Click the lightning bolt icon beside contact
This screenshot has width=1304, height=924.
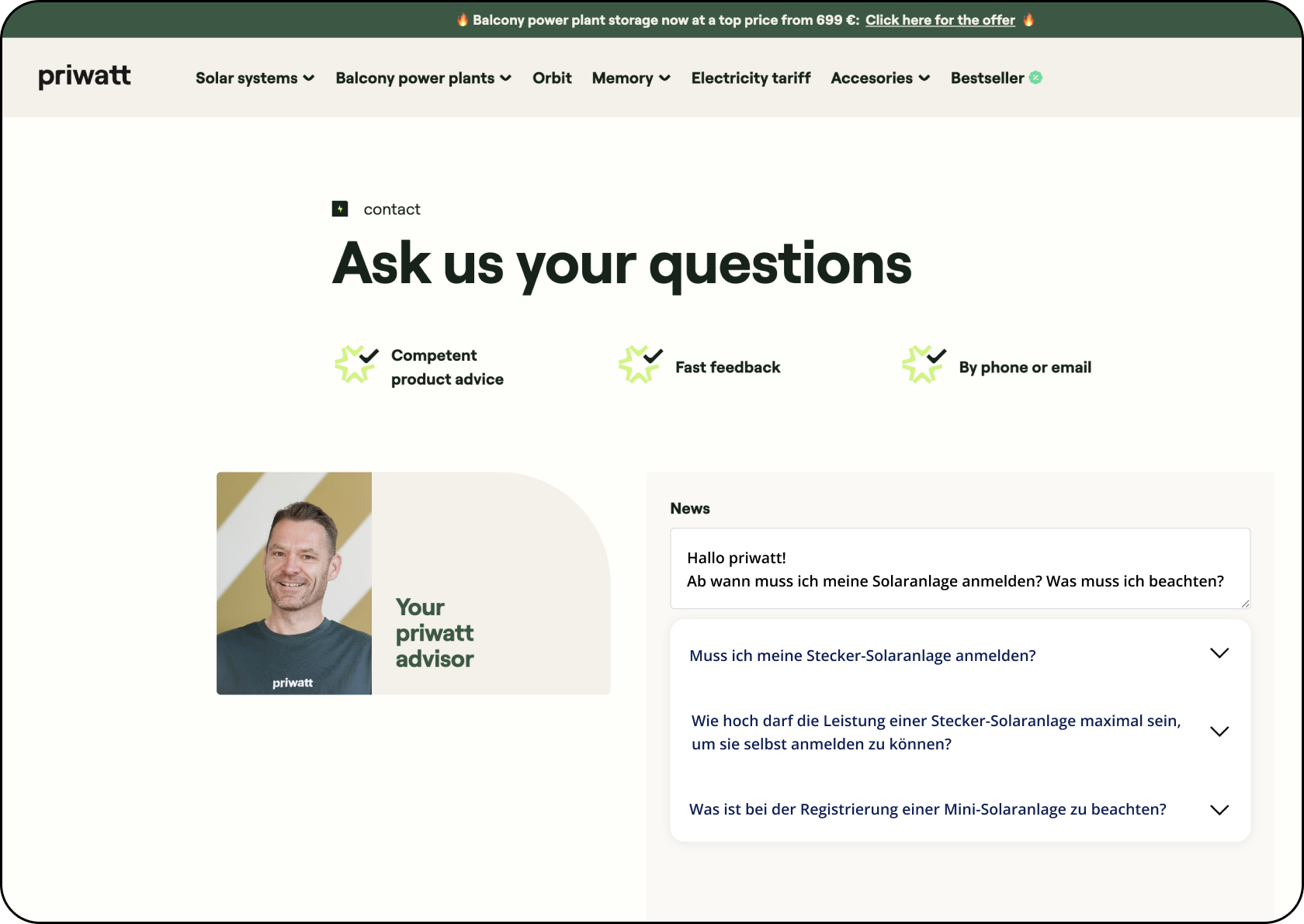(340, 209)
